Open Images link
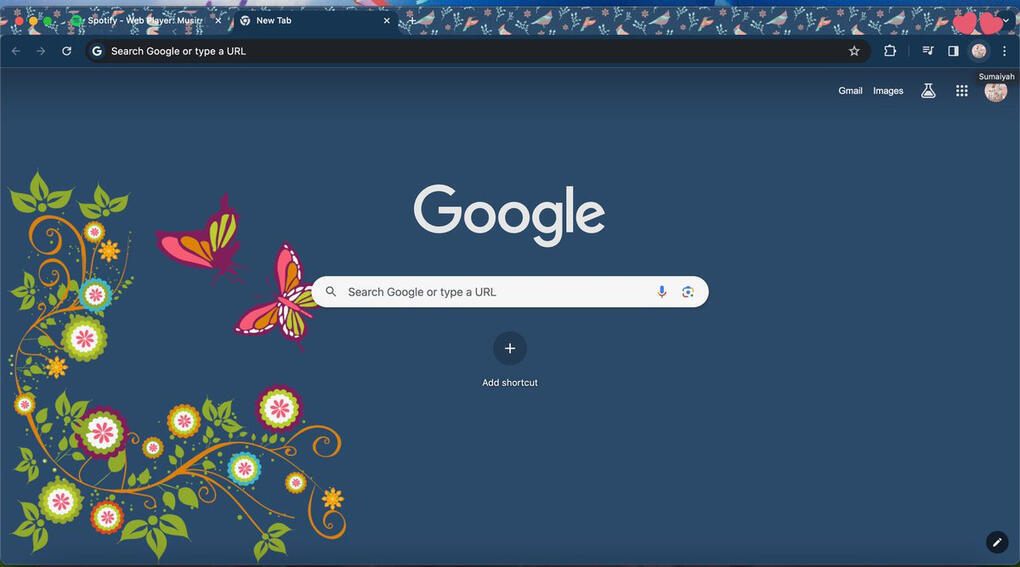Image resolution: width=1020 pixels, height=567 pixels. 888,91
